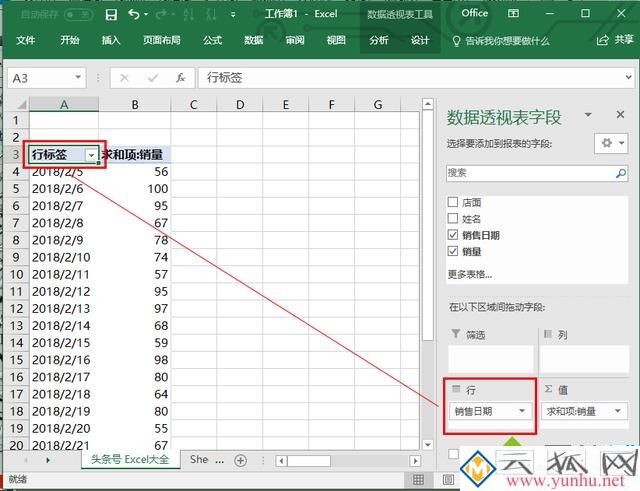The height and width of the screenshot is (491, 640).
Task: Click the select-all corner of the grid
Action: 17,104
